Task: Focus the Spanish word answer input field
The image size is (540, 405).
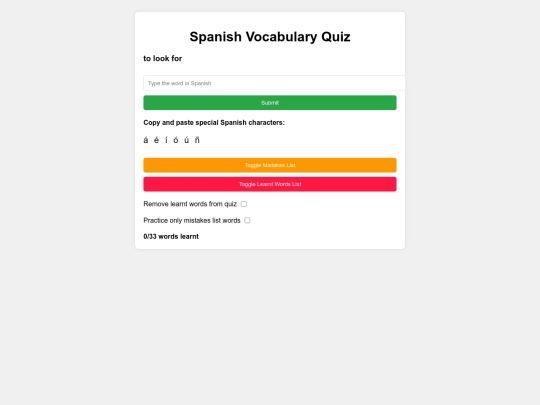Action: point(274,83)
